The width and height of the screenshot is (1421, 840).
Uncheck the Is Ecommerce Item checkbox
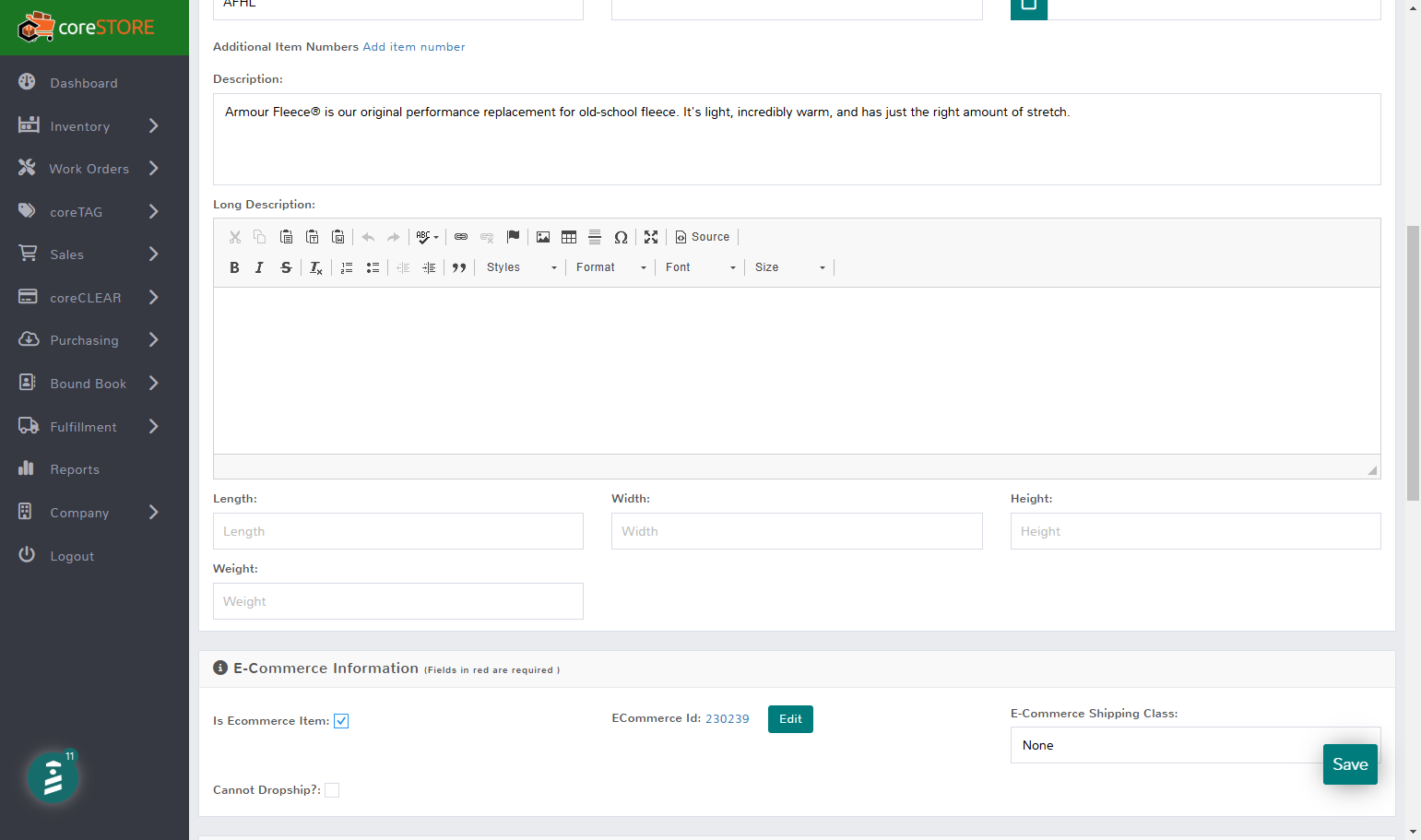pos(341,721)
